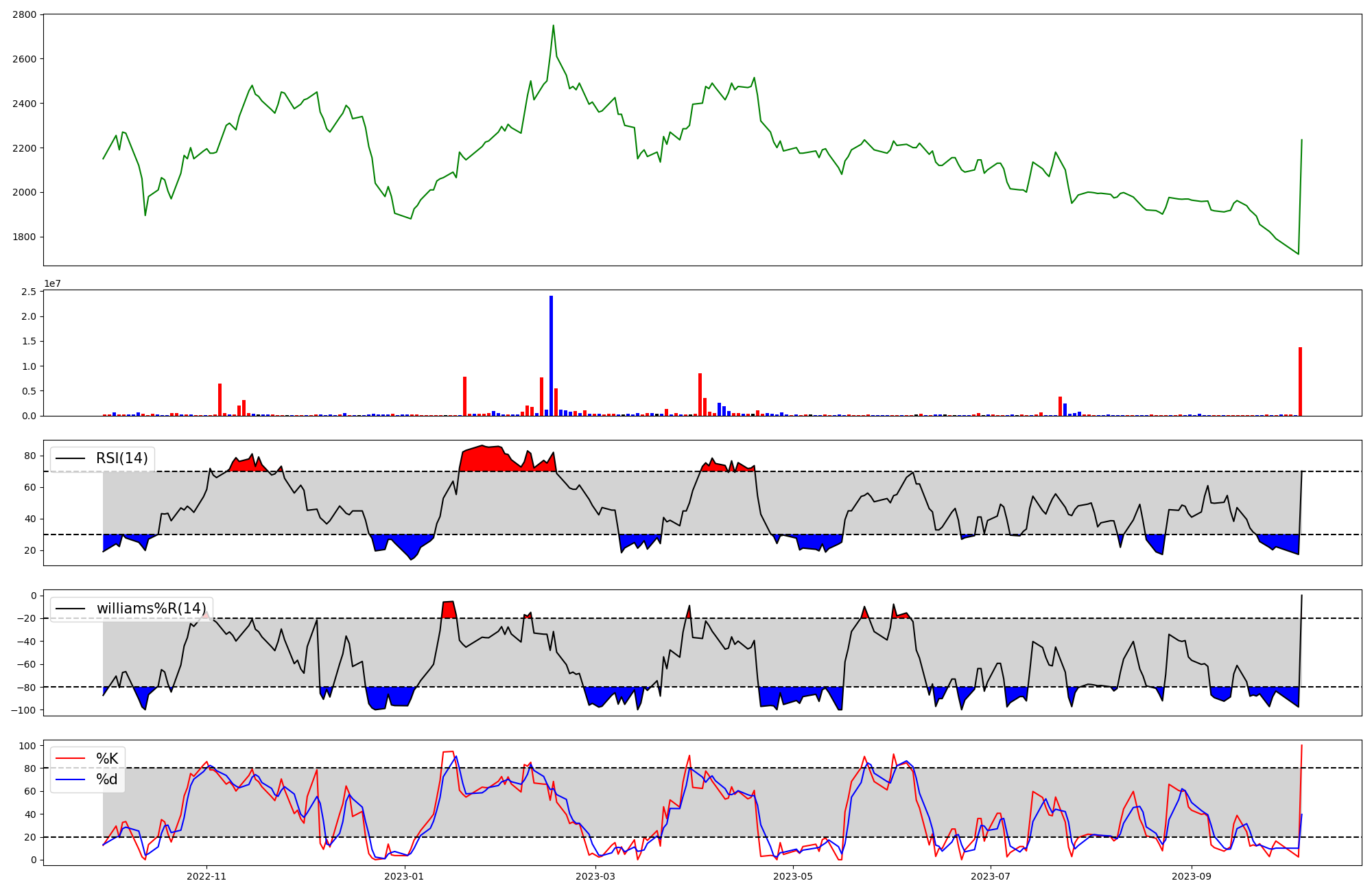Click the 2800 price axis label
The height and width of the screenshot is (892, 1372).
tap(24, 14)
